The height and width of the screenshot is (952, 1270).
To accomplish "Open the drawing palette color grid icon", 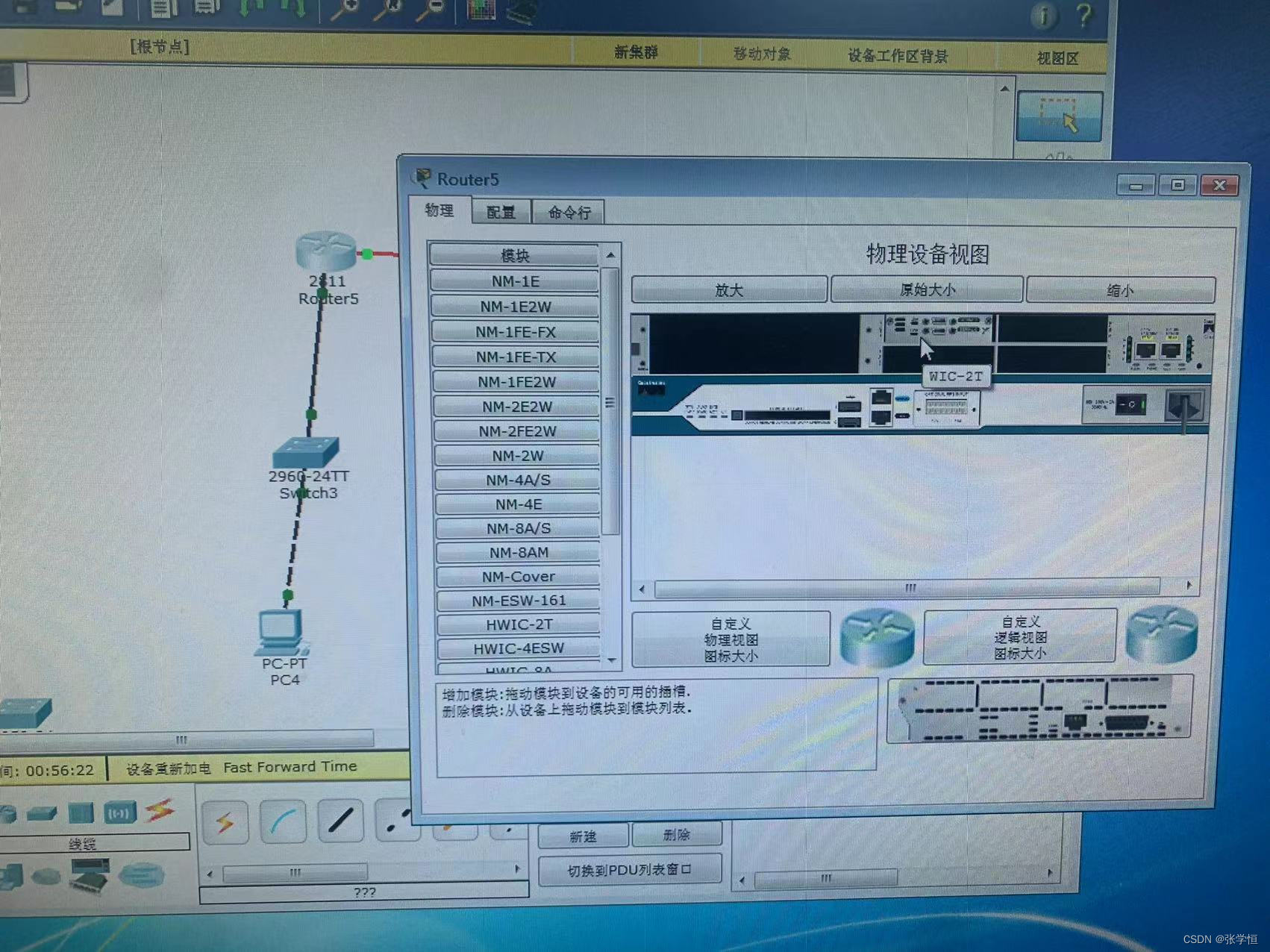I will tap(481, 9).
